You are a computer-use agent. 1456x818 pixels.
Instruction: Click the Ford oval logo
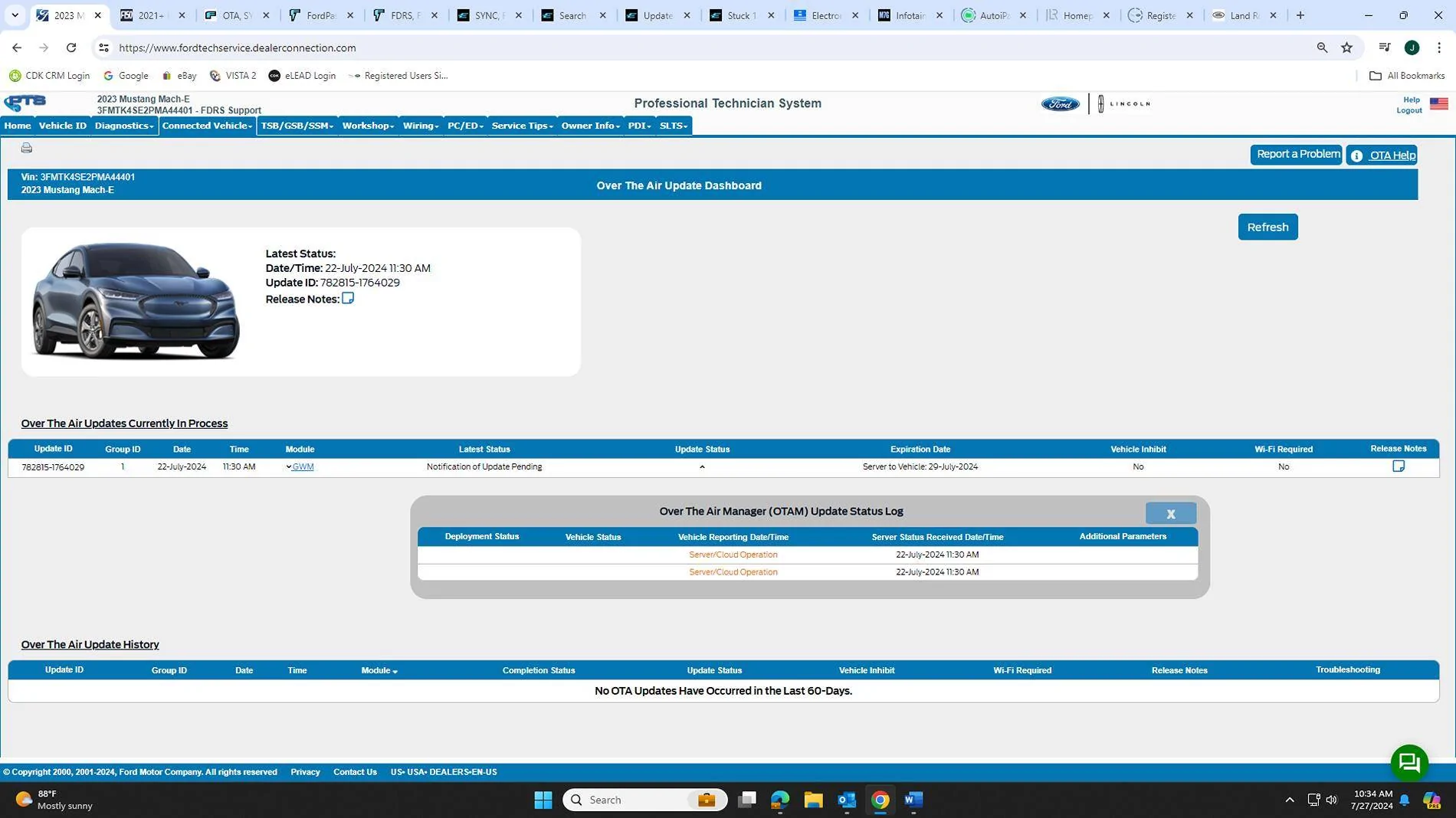click(x=1060, y=104)
